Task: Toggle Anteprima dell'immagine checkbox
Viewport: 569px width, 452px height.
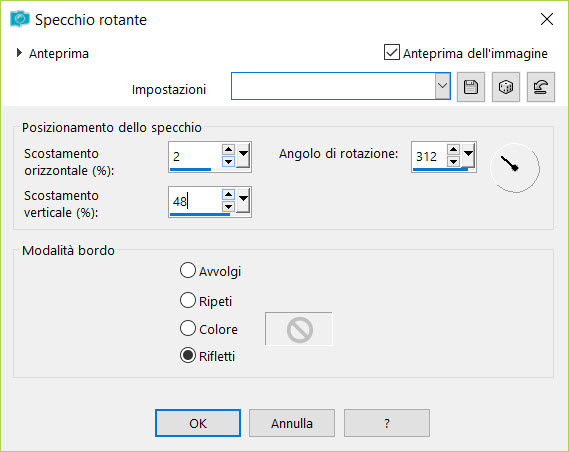Action: 392,52
